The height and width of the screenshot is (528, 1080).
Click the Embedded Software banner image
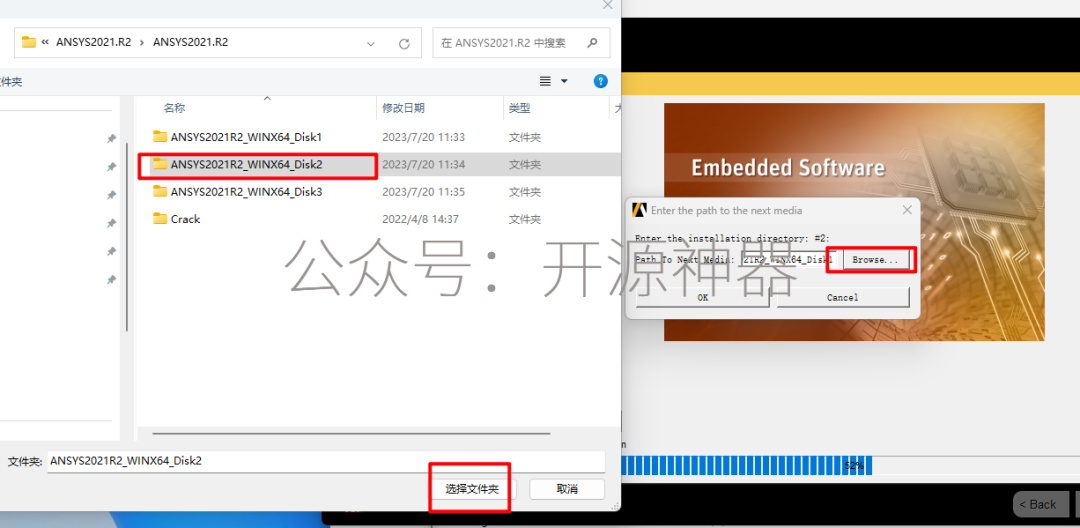pyautogui.click(x=854, y=222)
